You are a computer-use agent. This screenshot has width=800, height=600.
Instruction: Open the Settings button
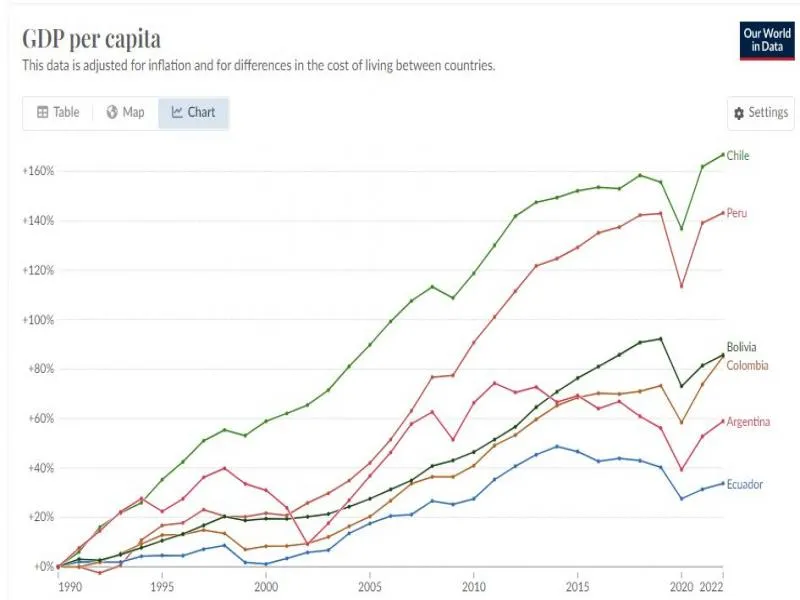tap(761, 113)
